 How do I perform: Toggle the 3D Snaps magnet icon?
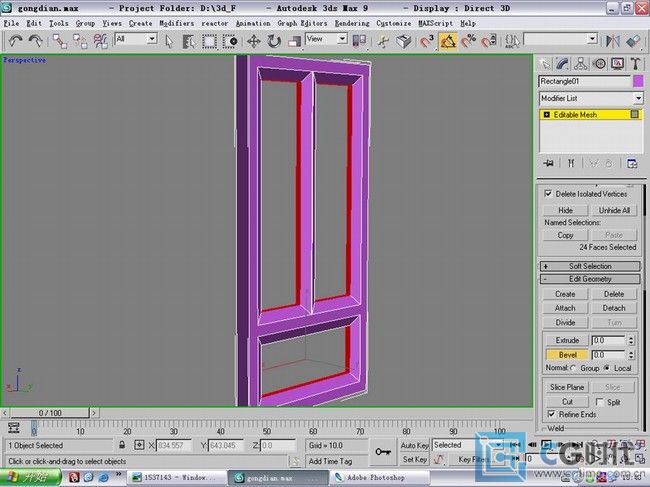click(x=427, y=41)
